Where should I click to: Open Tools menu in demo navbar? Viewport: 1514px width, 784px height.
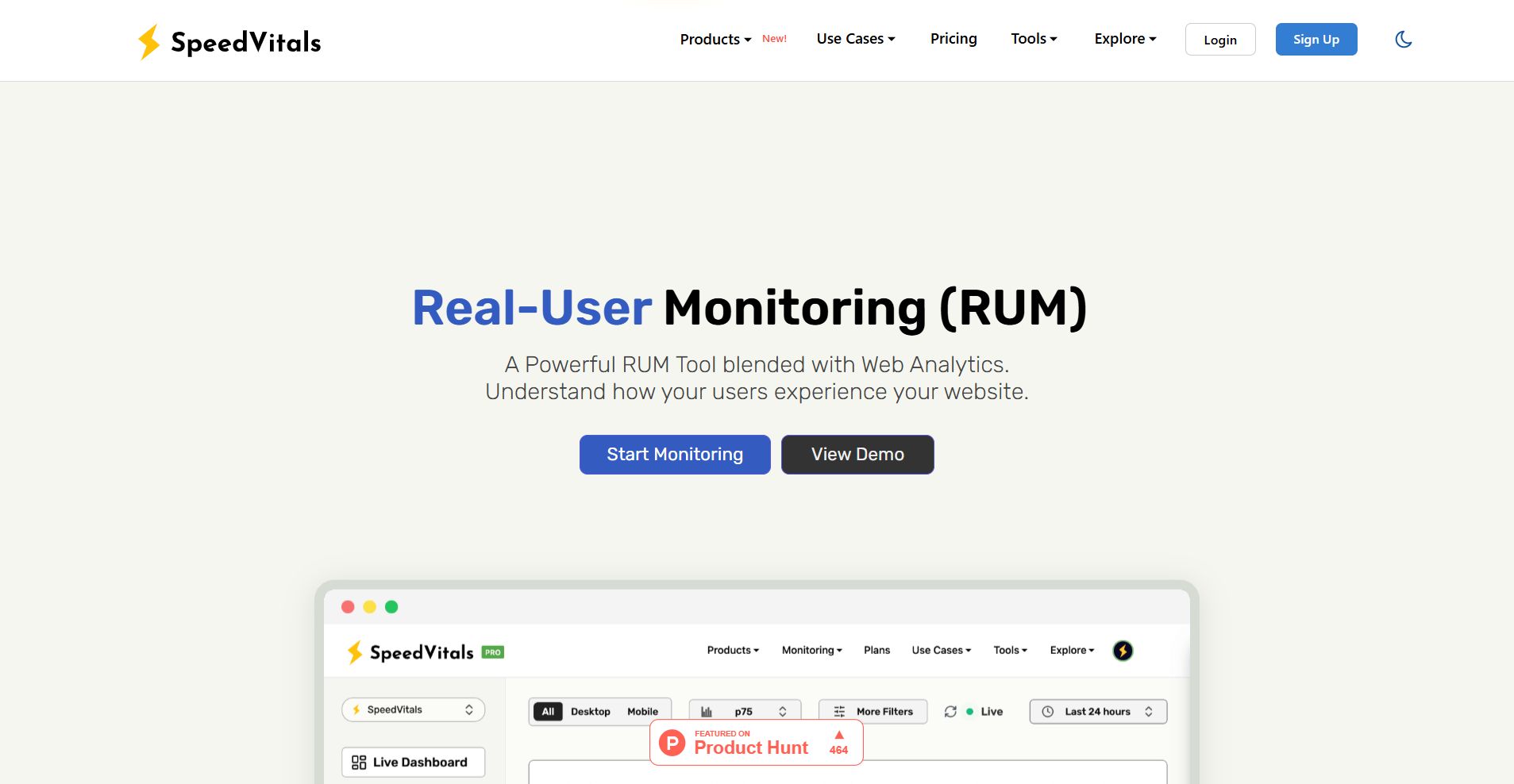pos(1011,650)
